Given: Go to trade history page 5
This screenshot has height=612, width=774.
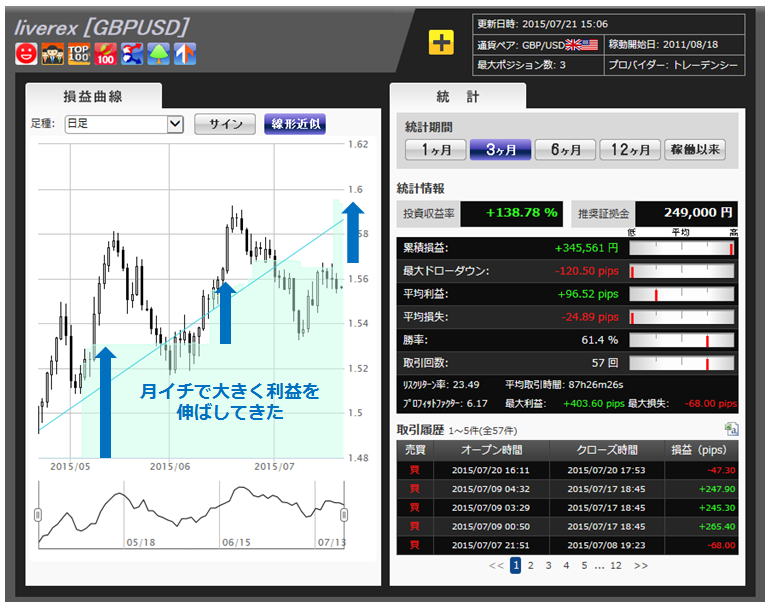Looking at the screenshot, I should 584,566.
